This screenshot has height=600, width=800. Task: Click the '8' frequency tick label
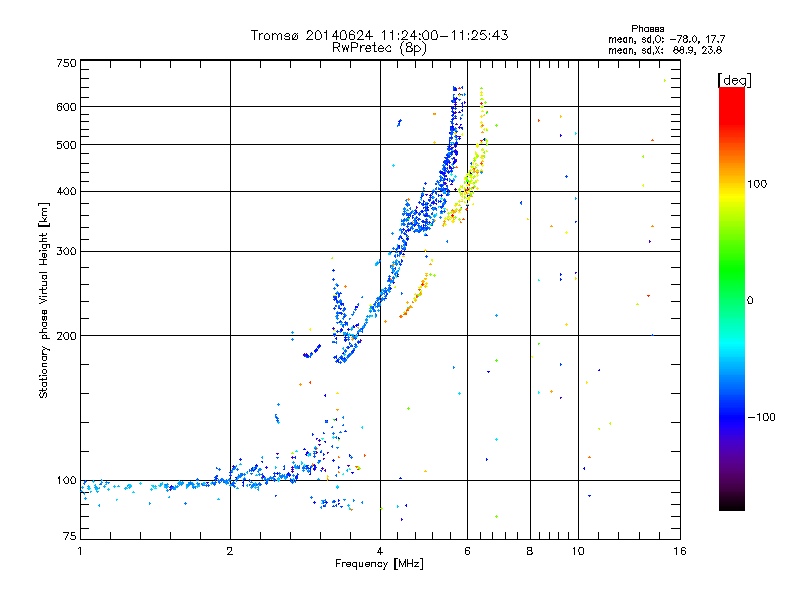coord(530,551)
